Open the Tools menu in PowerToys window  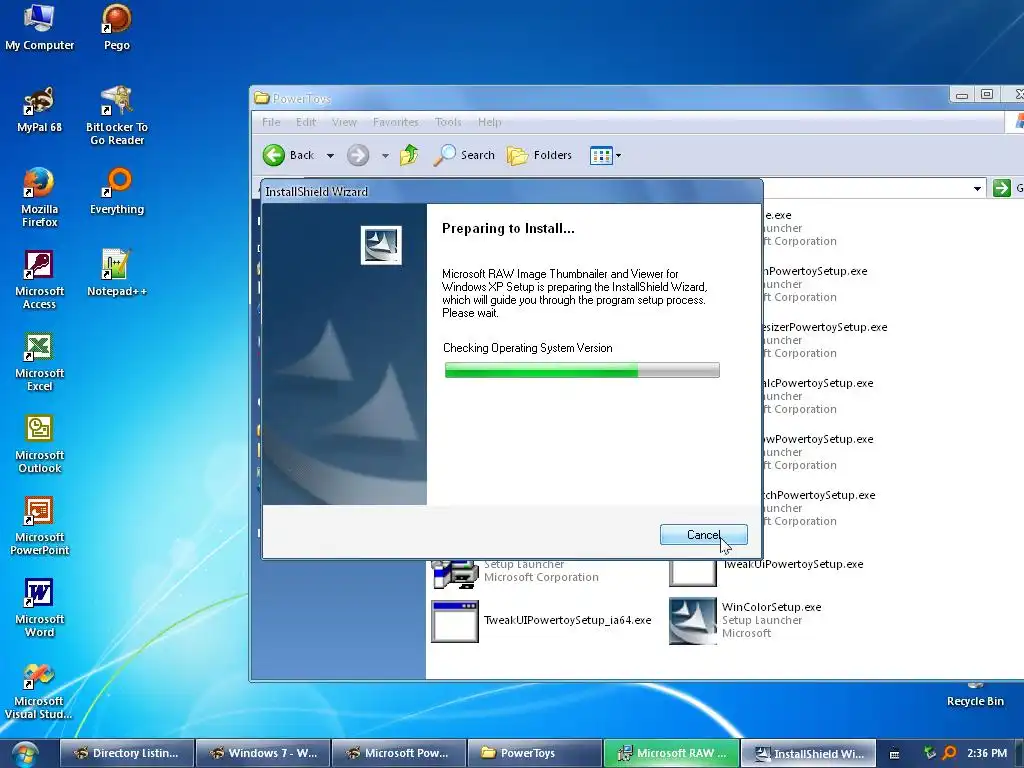(x=448, y=122)
